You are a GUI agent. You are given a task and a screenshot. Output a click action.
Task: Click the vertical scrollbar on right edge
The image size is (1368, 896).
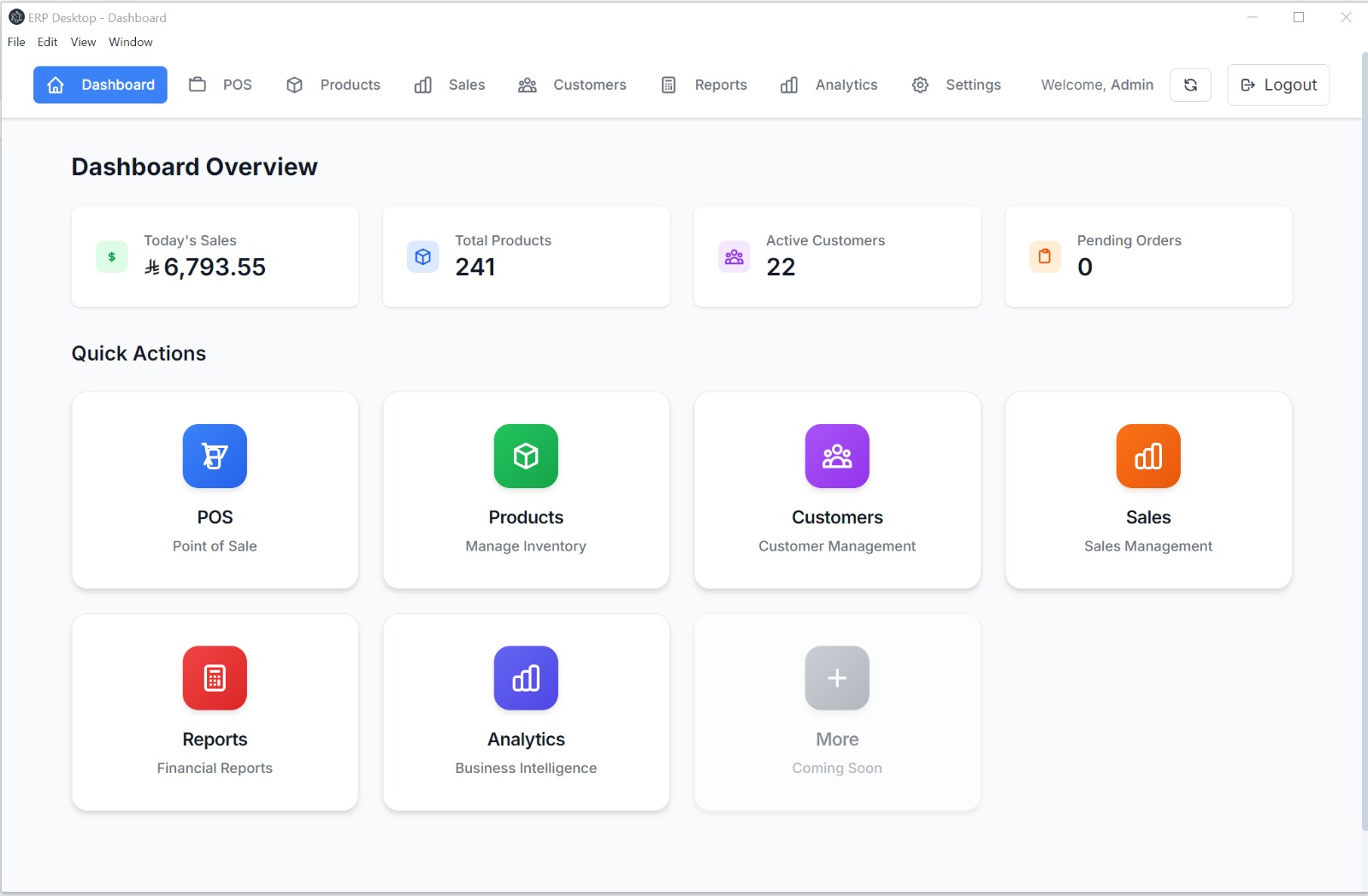tap(1364, 427)
